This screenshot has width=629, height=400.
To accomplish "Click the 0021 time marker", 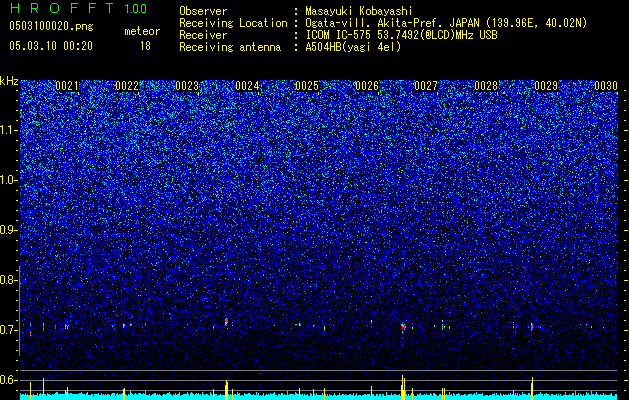I will pos(67,86).
